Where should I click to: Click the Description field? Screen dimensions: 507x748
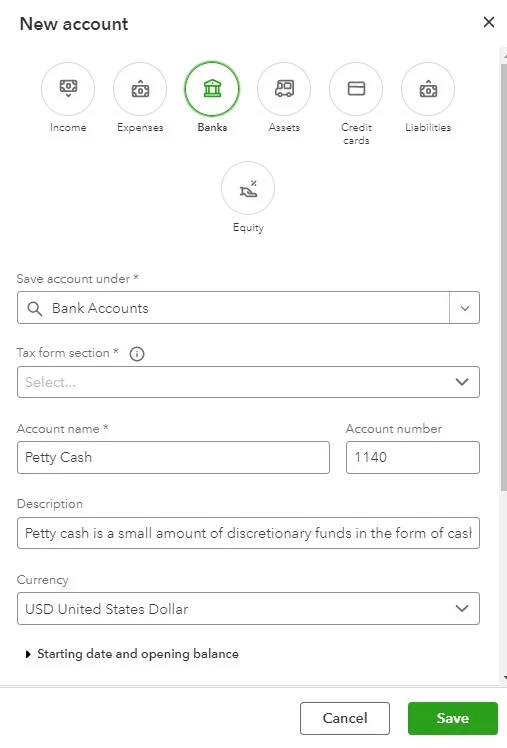248,533
